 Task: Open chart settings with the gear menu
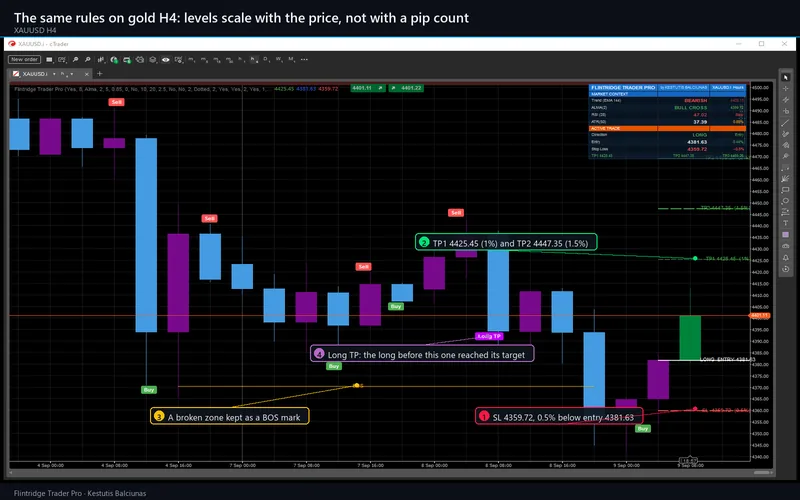pyautogui.click(x=179, y=59)
